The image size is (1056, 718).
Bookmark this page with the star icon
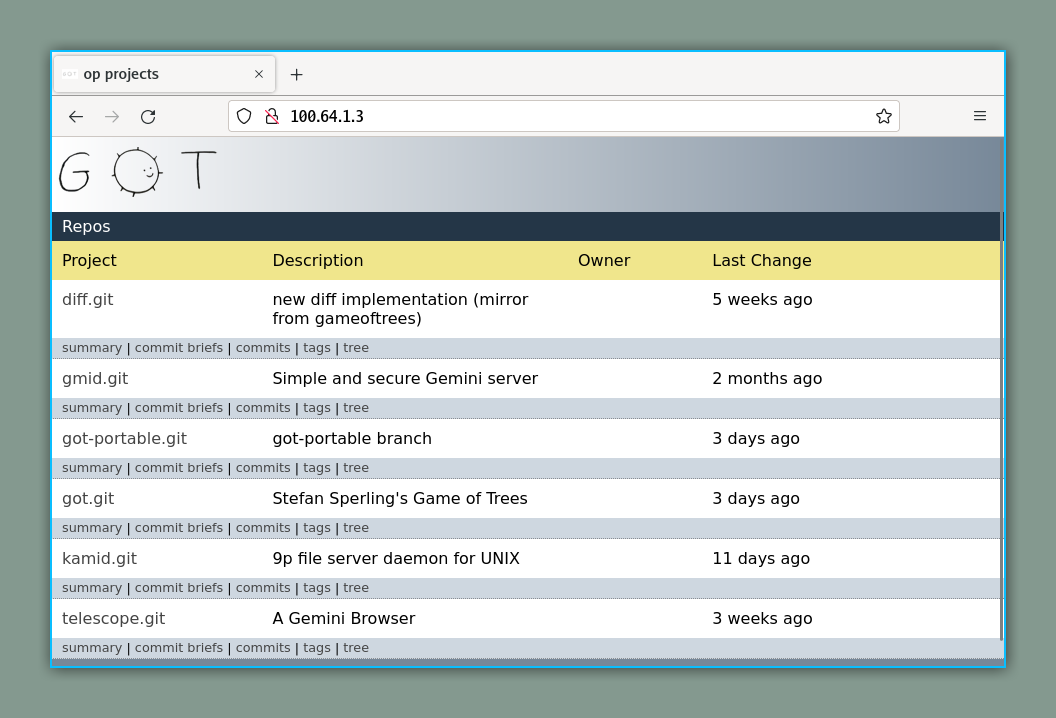click(883, 117)
